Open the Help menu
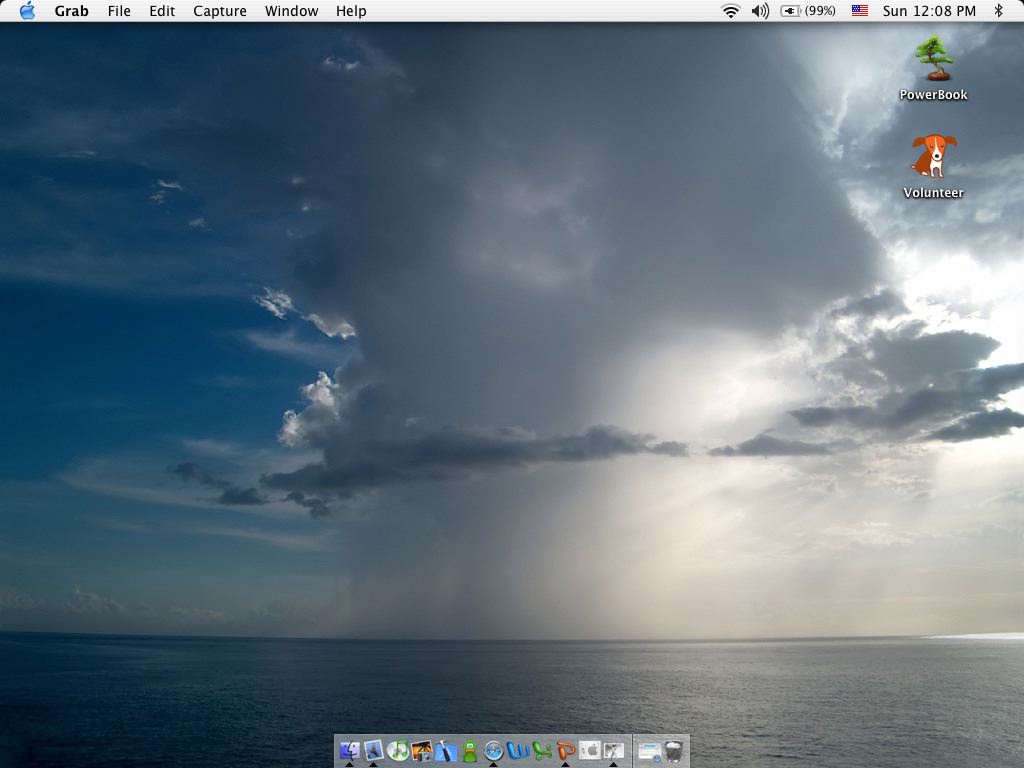Screen dimensions: 1024x768 (351, 11)
